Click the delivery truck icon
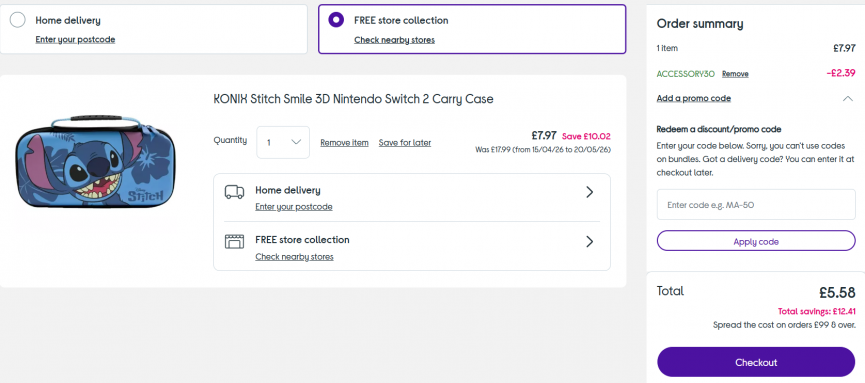This screenshot has height=383, width=865. (234, 192)
